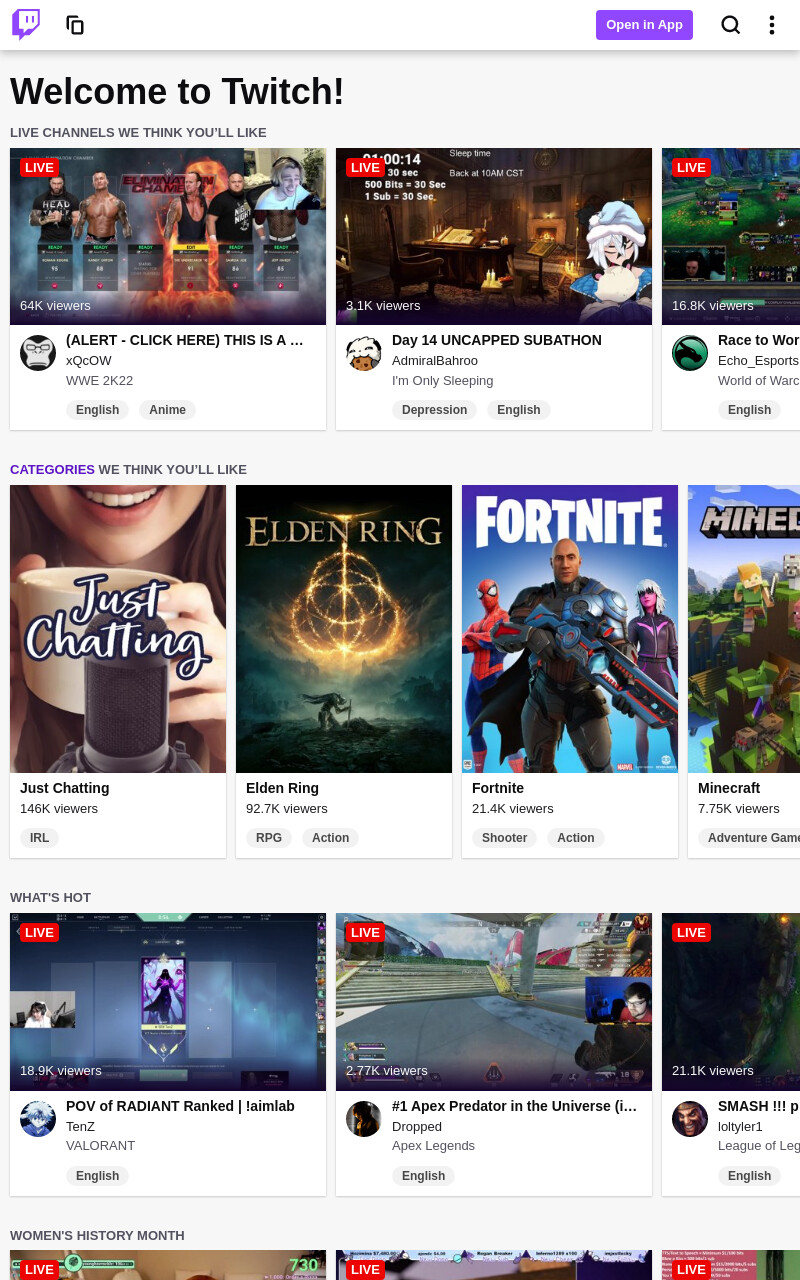This screenshot has width=800, height=1280.
Task: Click the Fortnite category title
Action: click(498, 788)
